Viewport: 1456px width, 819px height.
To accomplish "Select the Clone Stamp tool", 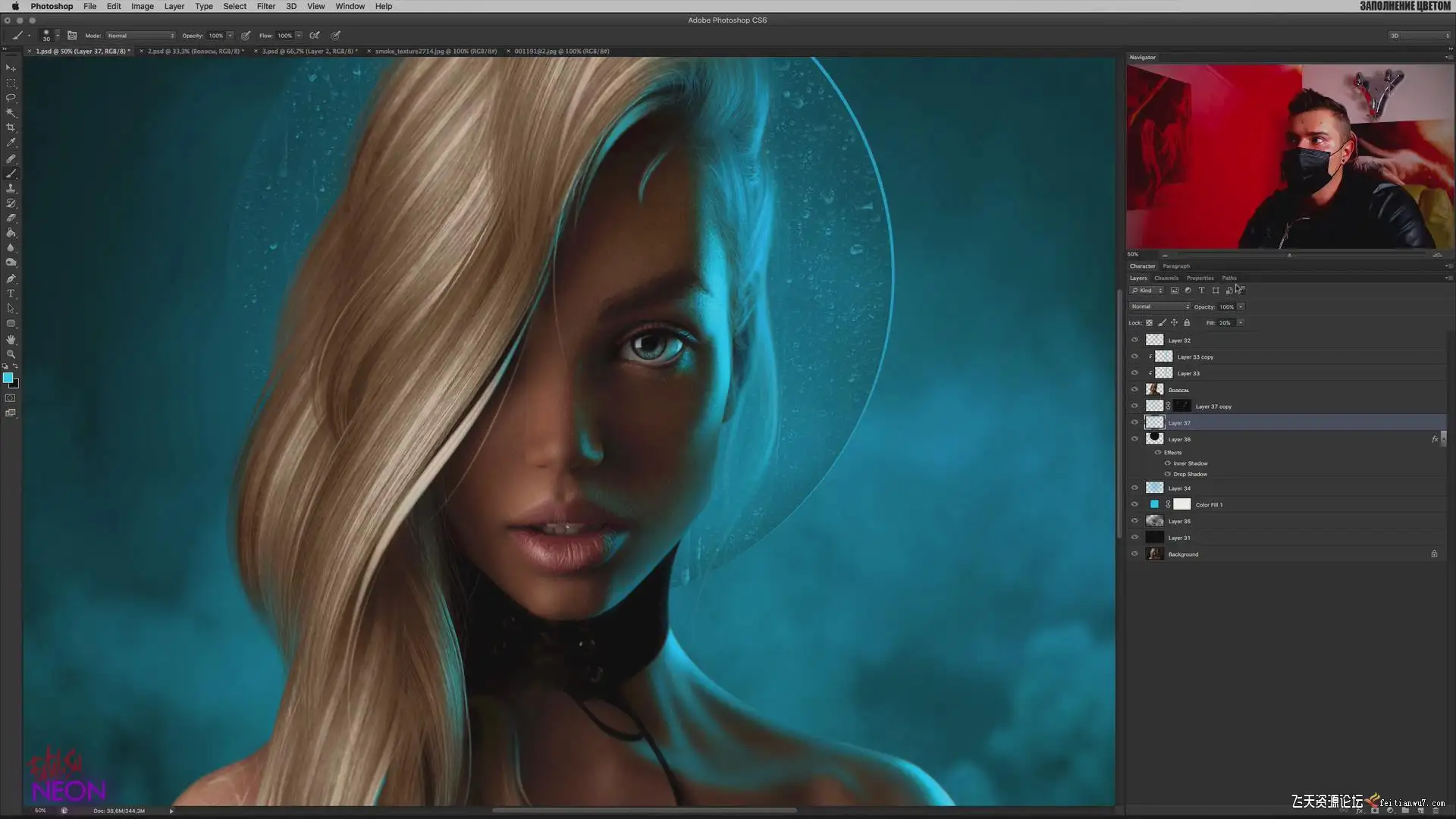I will pos(11,188).
